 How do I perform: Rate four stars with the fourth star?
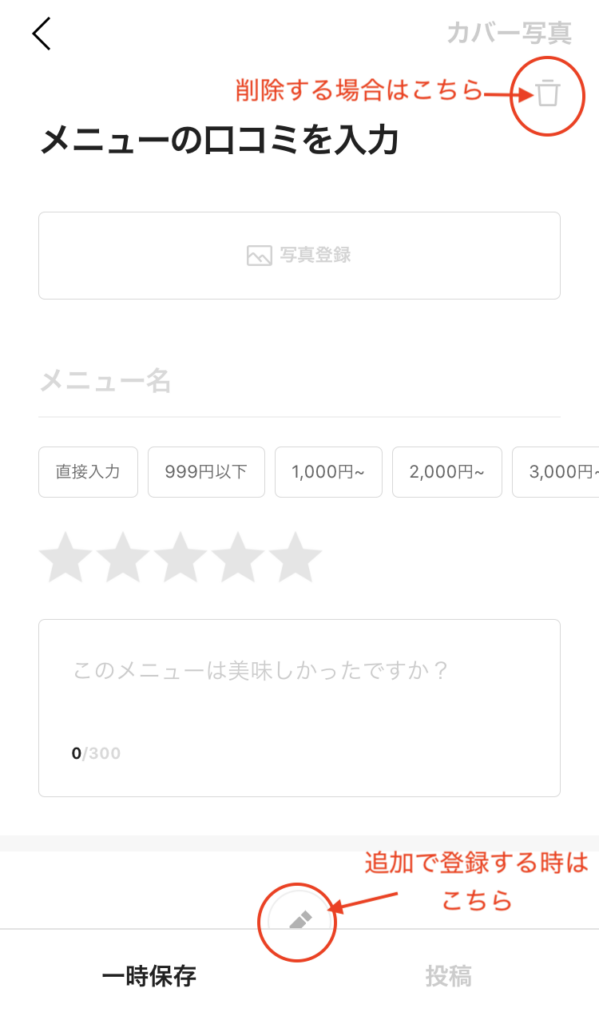[238, 557]
